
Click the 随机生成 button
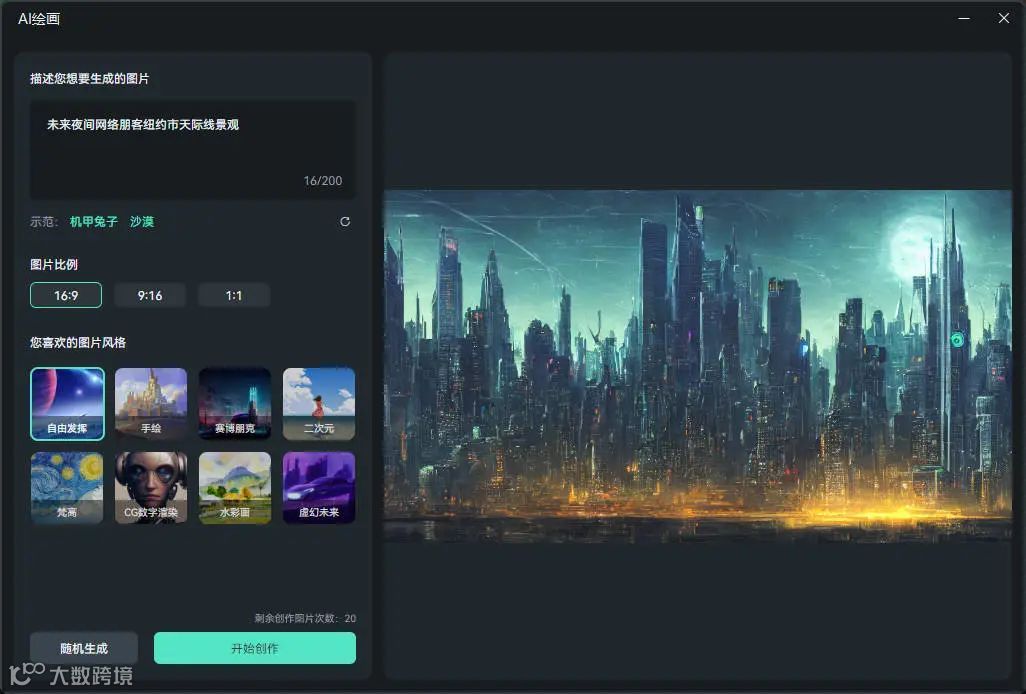pos(84,648)
